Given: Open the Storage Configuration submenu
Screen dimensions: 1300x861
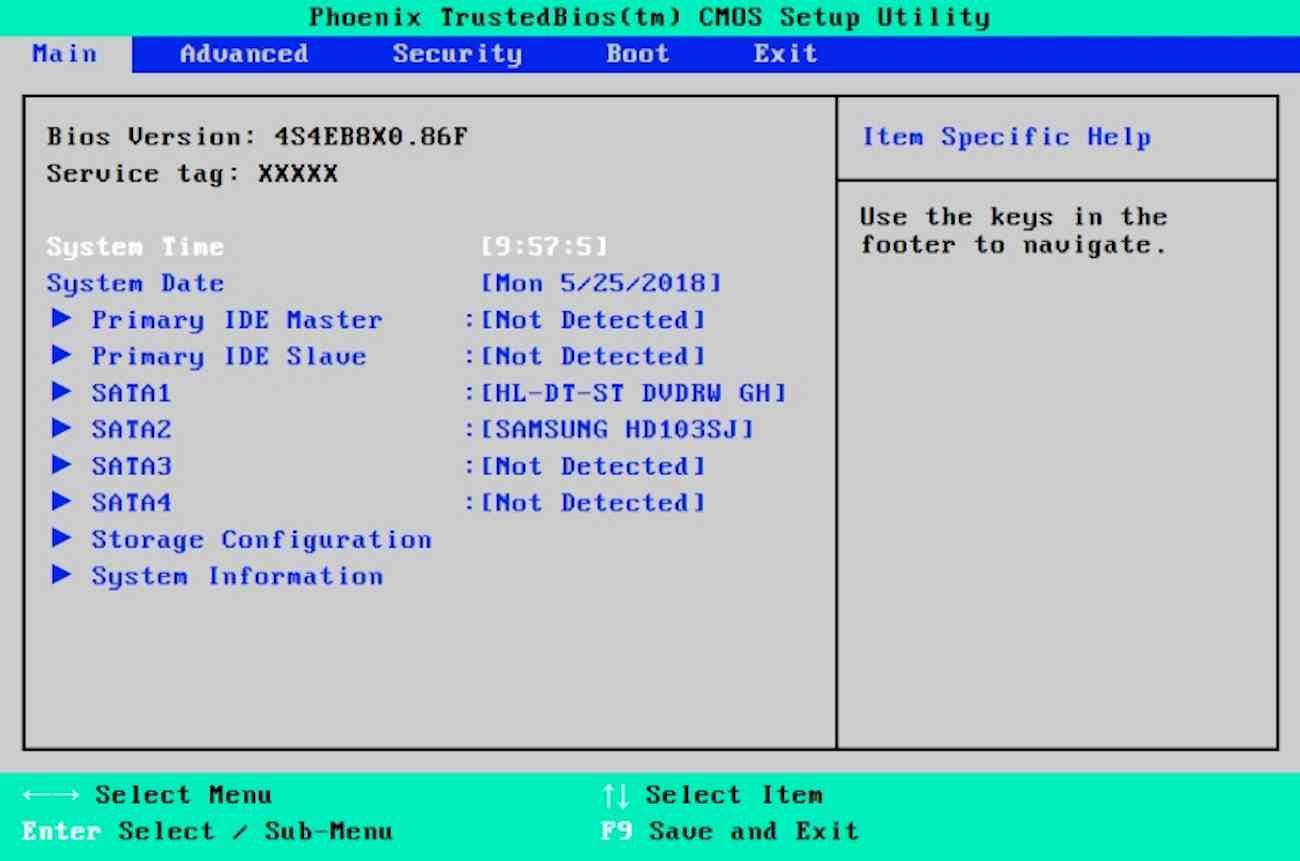Looking at the screenshot, I should (x=262, y=540).
